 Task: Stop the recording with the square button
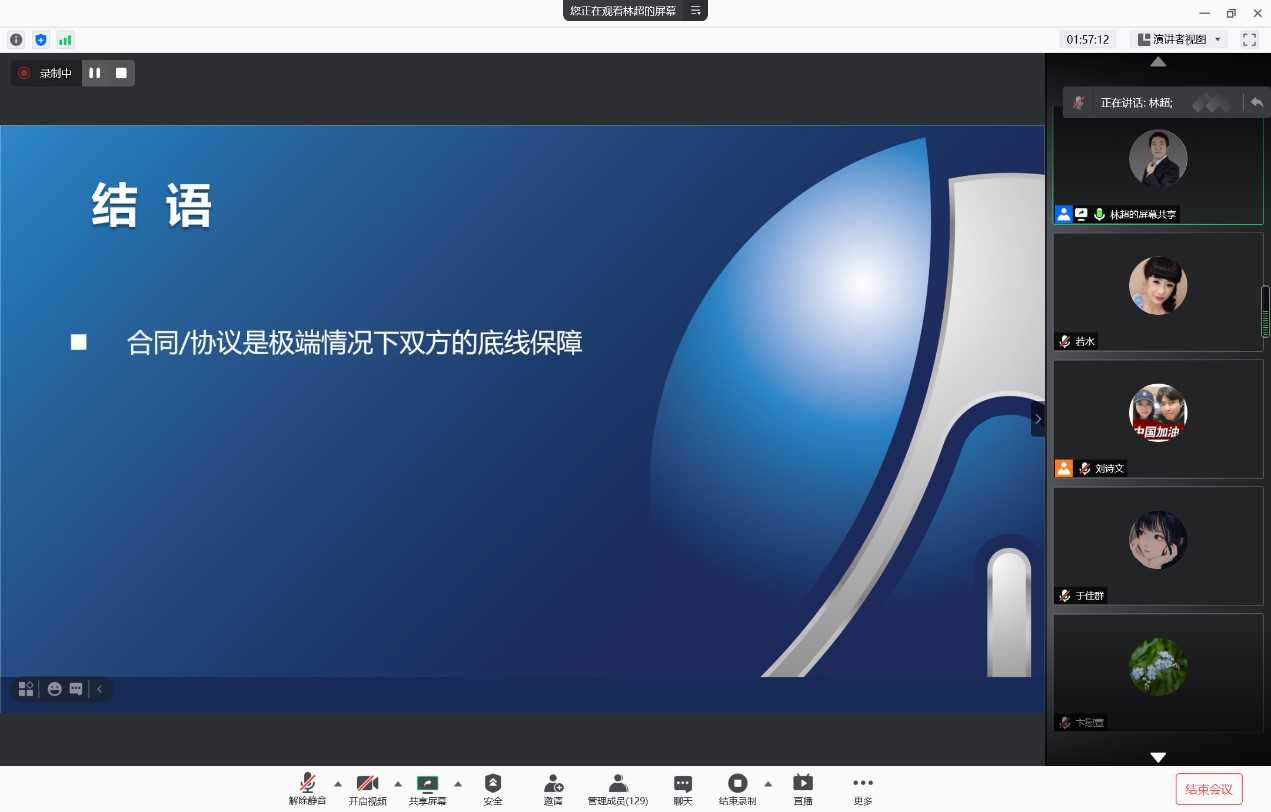coord(121,73)
